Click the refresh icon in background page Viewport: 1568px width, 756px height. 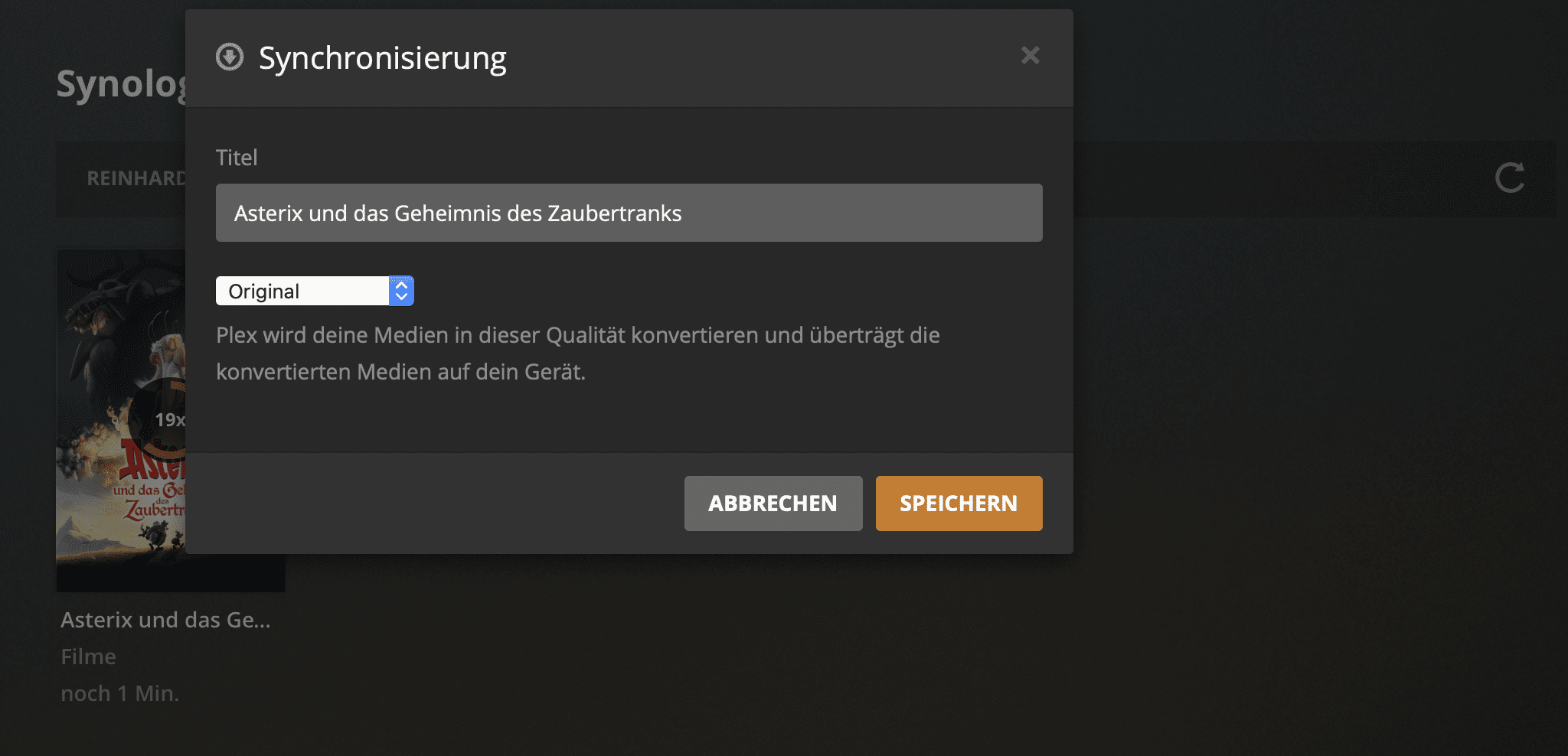[1510, 178]
